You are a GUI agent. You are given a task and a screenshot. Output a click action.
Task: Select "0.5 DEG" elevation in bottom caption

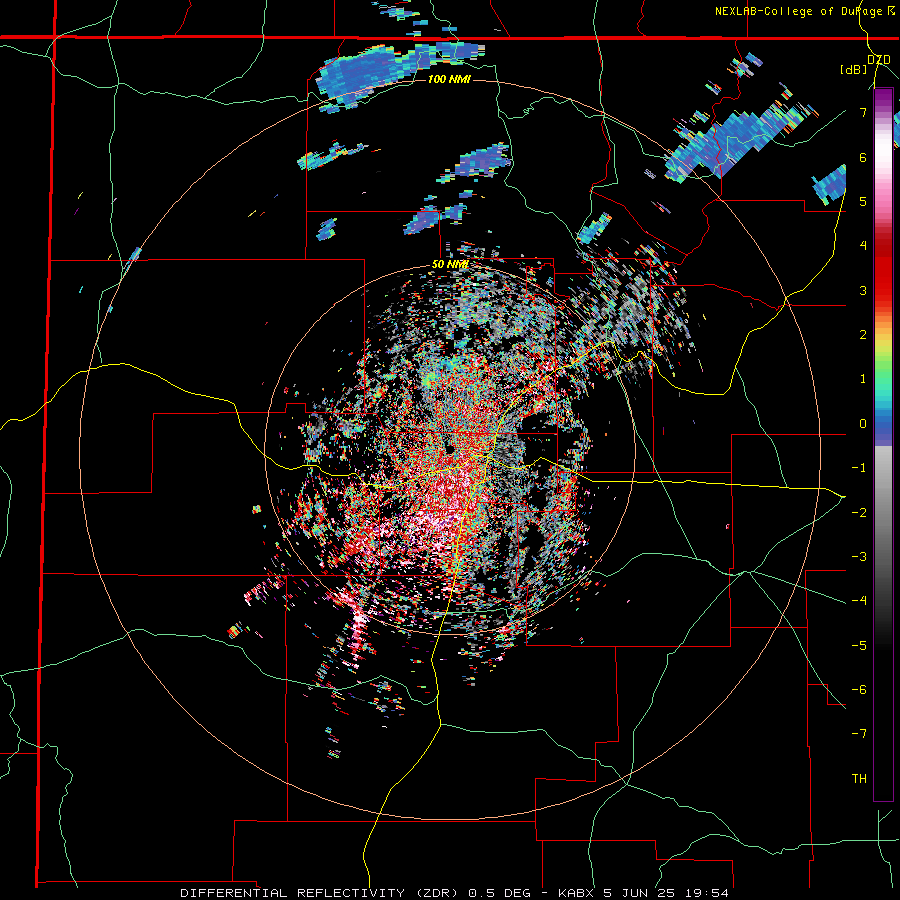(x=500, y=893)
